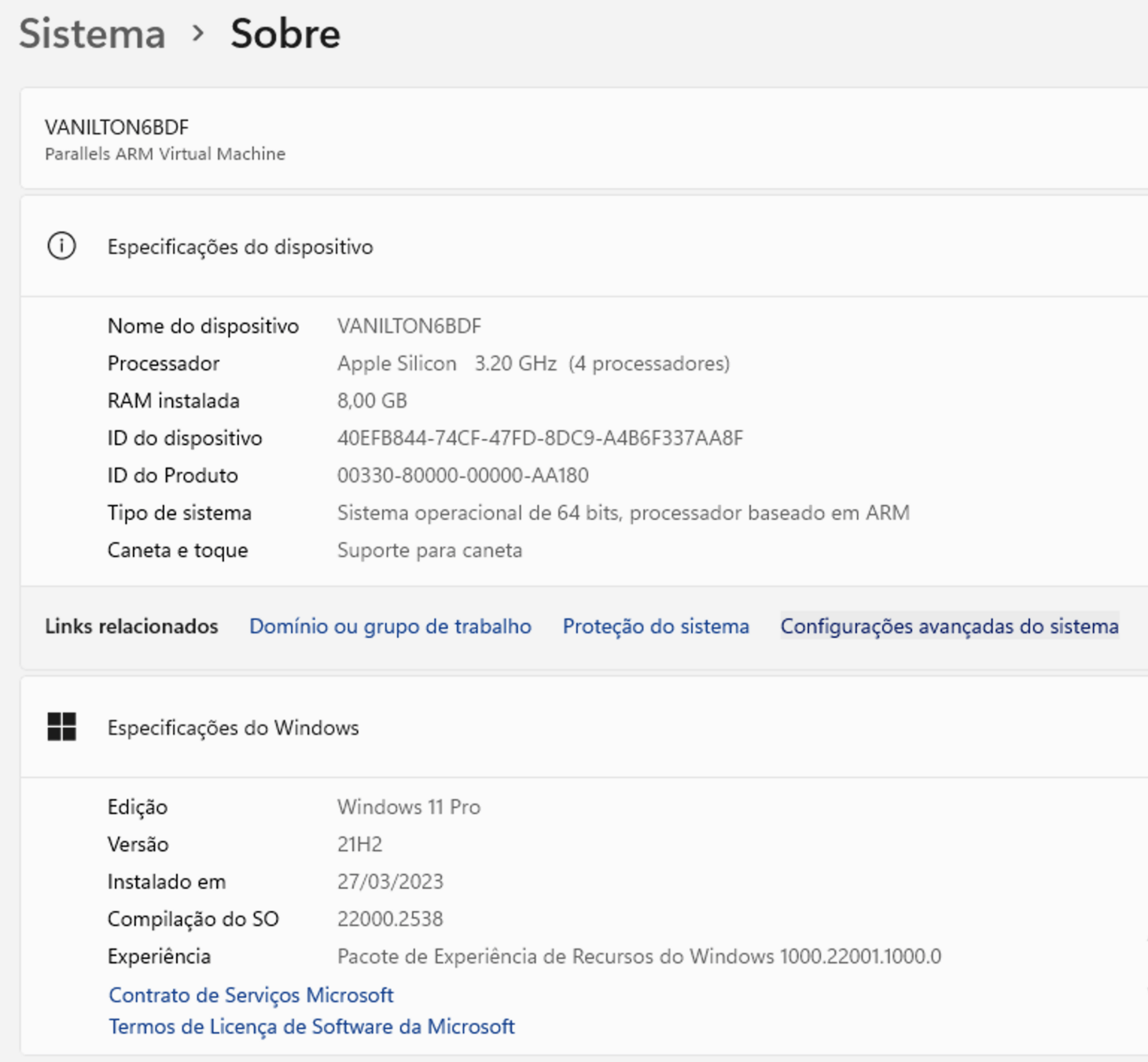Click the ID do Produto label
Screen dimensions: 1148x1062
172,475
